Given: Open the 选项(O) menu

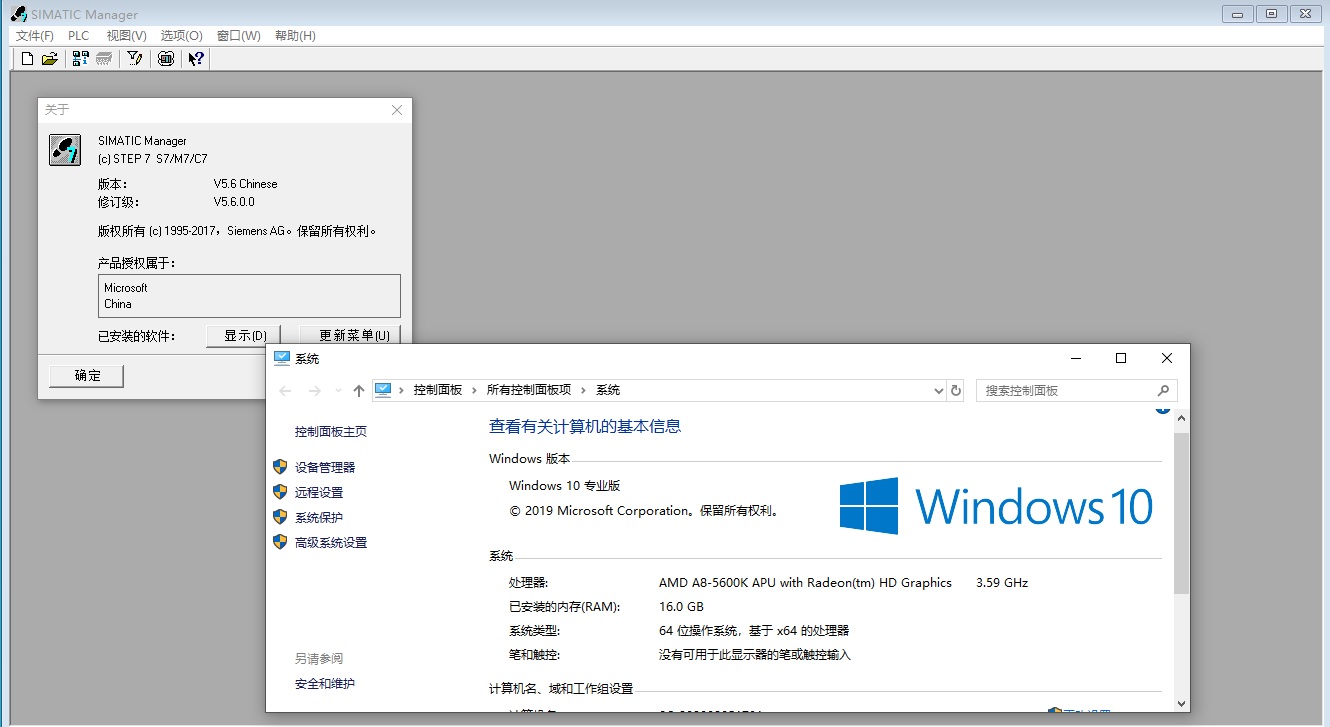Looking at the screenshot, I should [x=181, y=36].
